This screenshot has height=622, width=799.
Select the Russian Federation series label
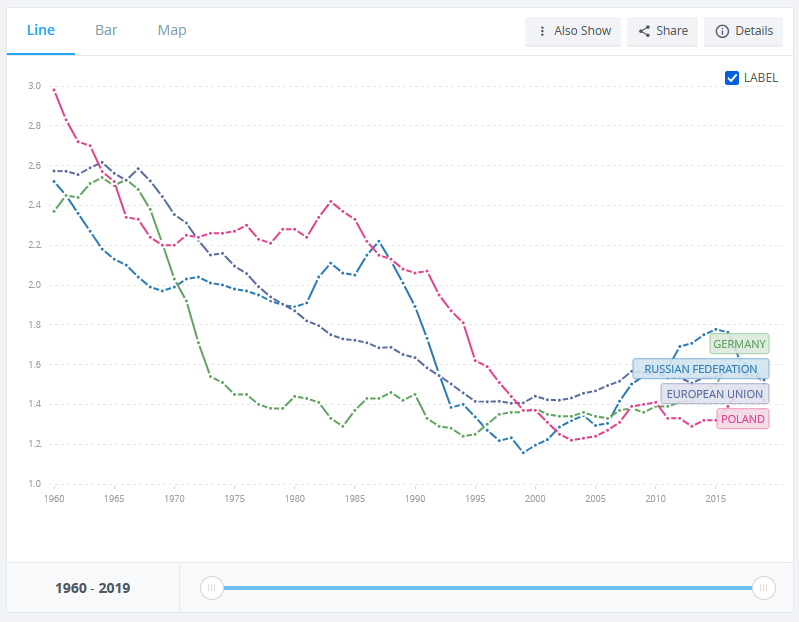[x=700, y=369]
